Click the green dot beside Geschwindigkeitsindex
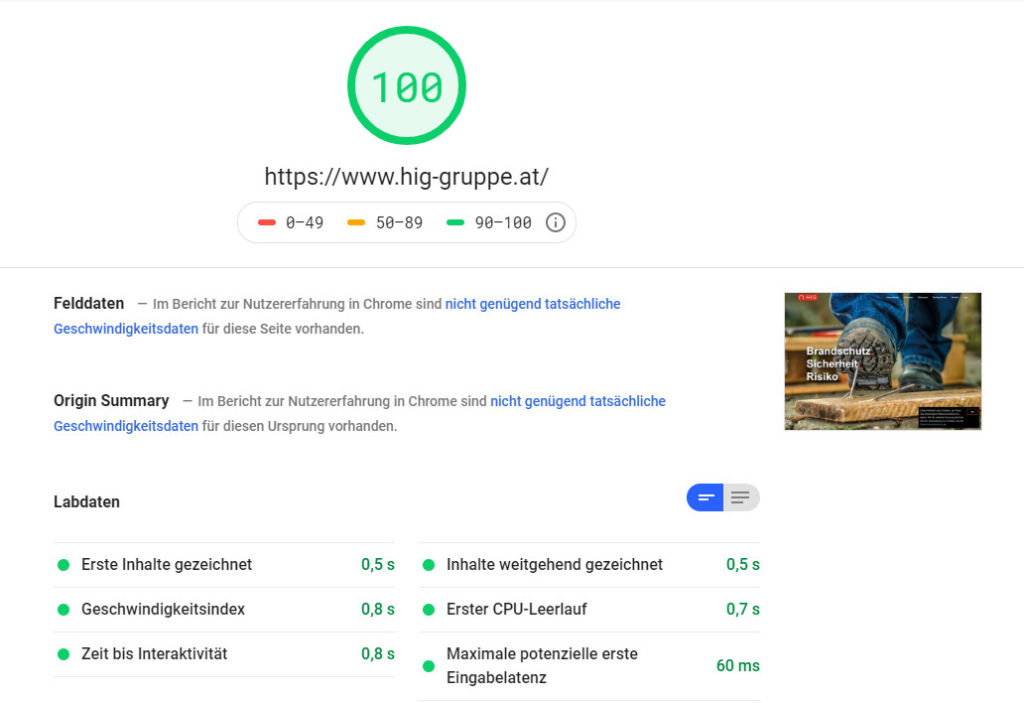 (x=63, y=610)
